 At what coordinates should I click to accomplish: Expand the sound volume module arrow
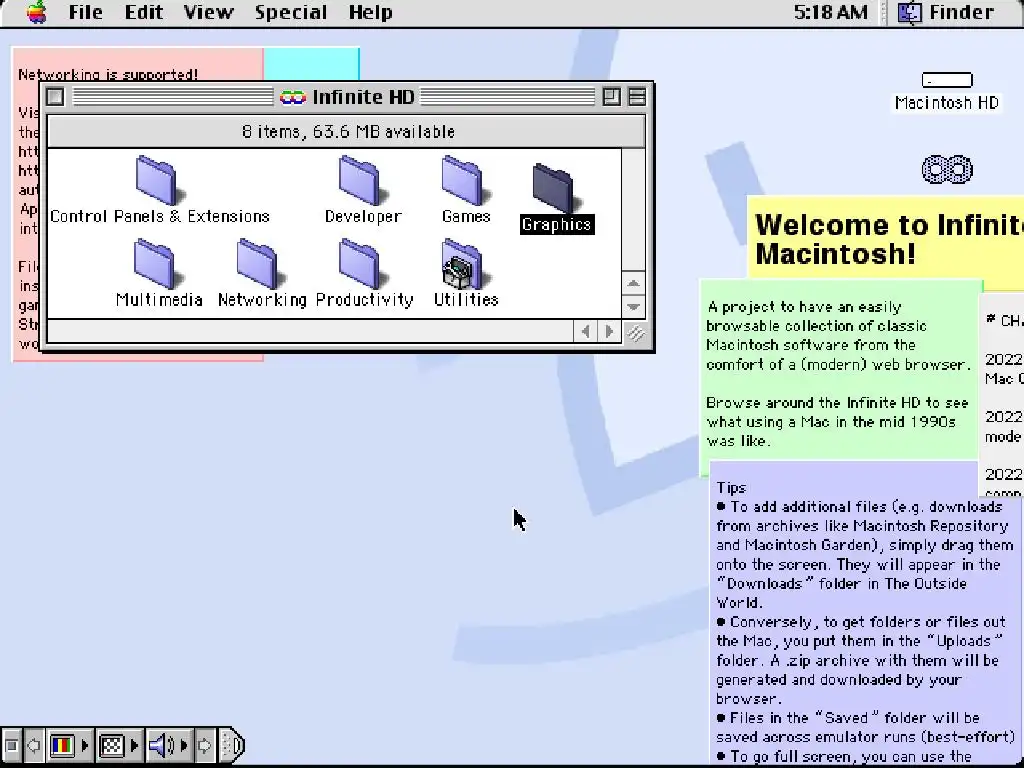pos(184,745)
